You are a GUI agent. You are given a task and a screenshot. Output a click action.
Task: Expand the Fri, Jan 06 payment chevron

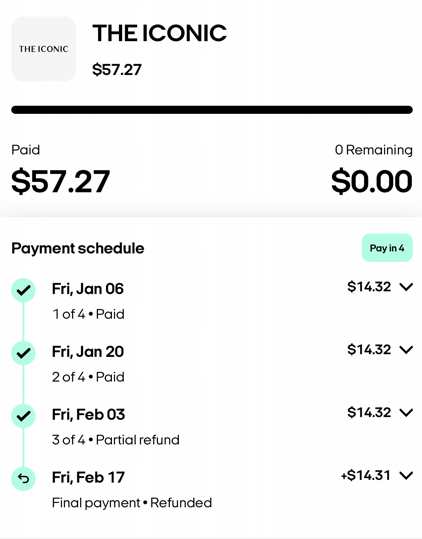point(406,287)
